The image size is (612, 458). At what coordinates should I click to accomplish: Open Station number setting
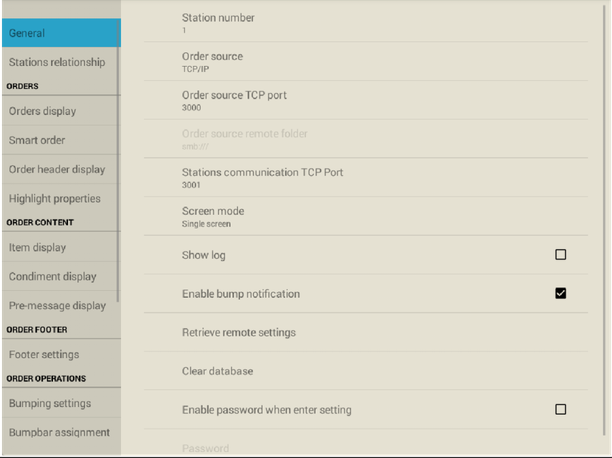pos(366,23)
